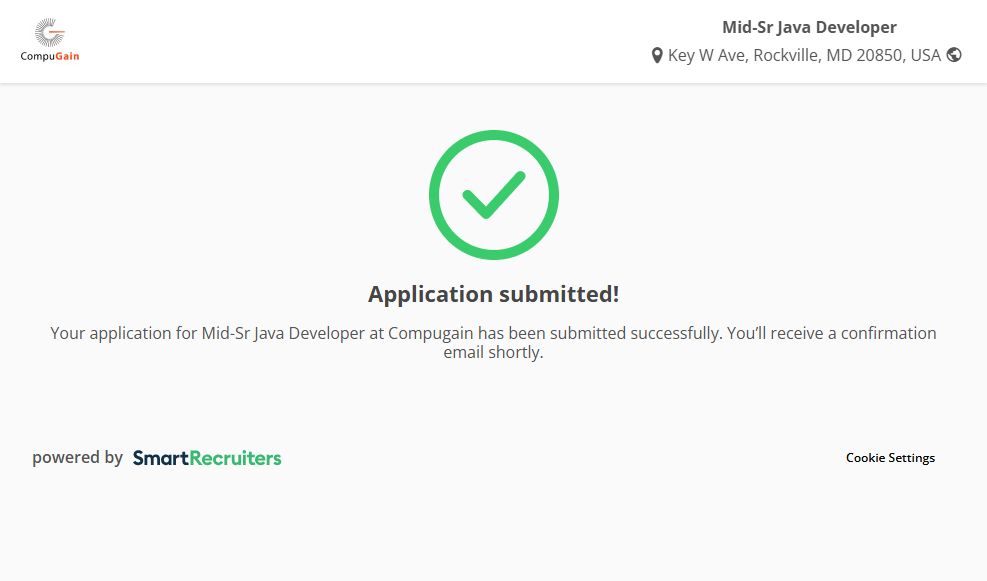This screenshot has width=987, height=581.
Task: Click the globe icon after USA
Action: (x=954, y=55)
